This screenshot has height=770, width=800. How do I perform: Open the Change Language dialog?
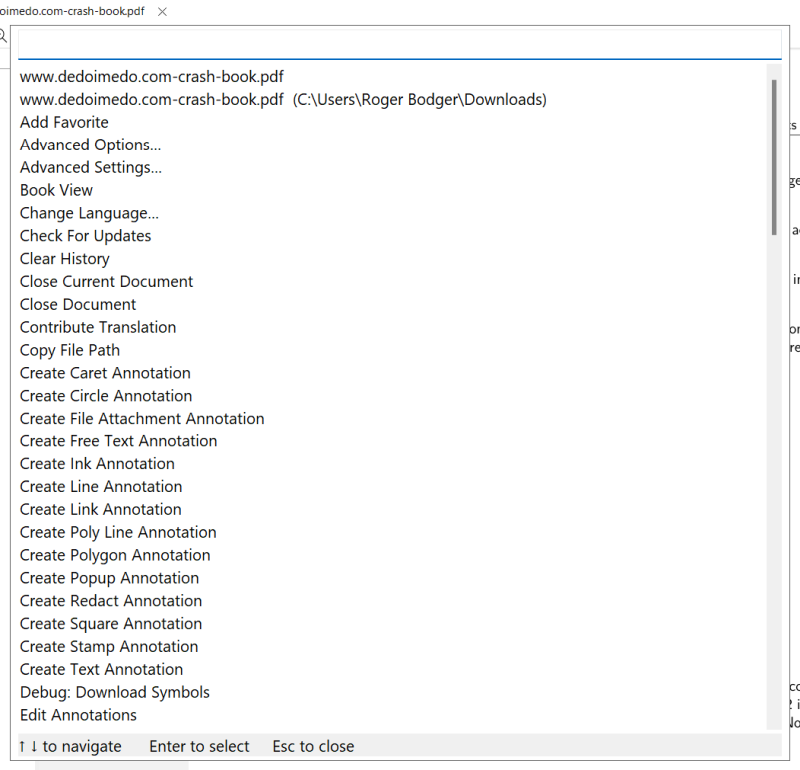(88, 213)
